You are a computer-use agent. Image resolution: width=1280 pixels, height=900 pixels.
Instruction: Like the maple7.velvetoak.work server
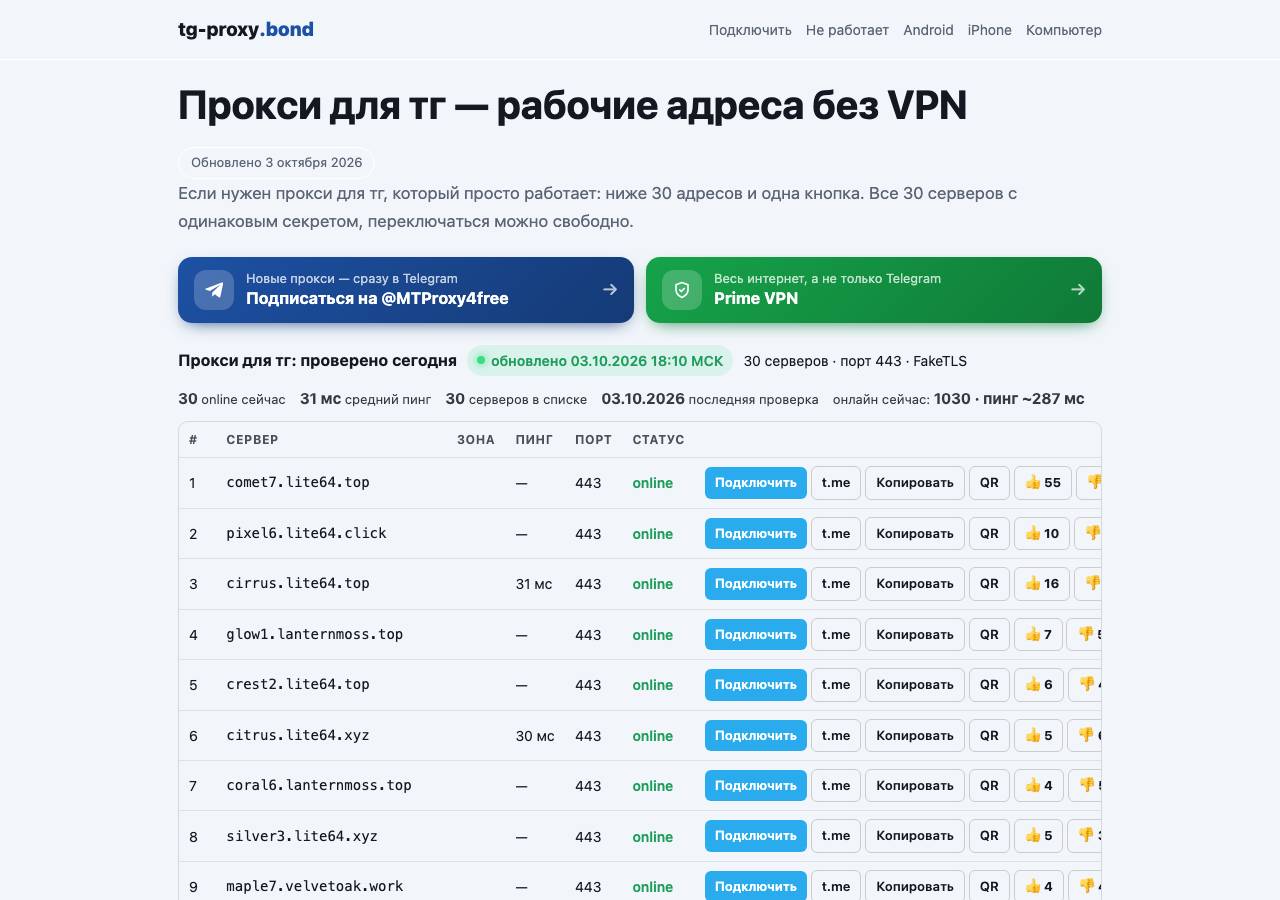pyautogui.click(x=1038, y=887)
